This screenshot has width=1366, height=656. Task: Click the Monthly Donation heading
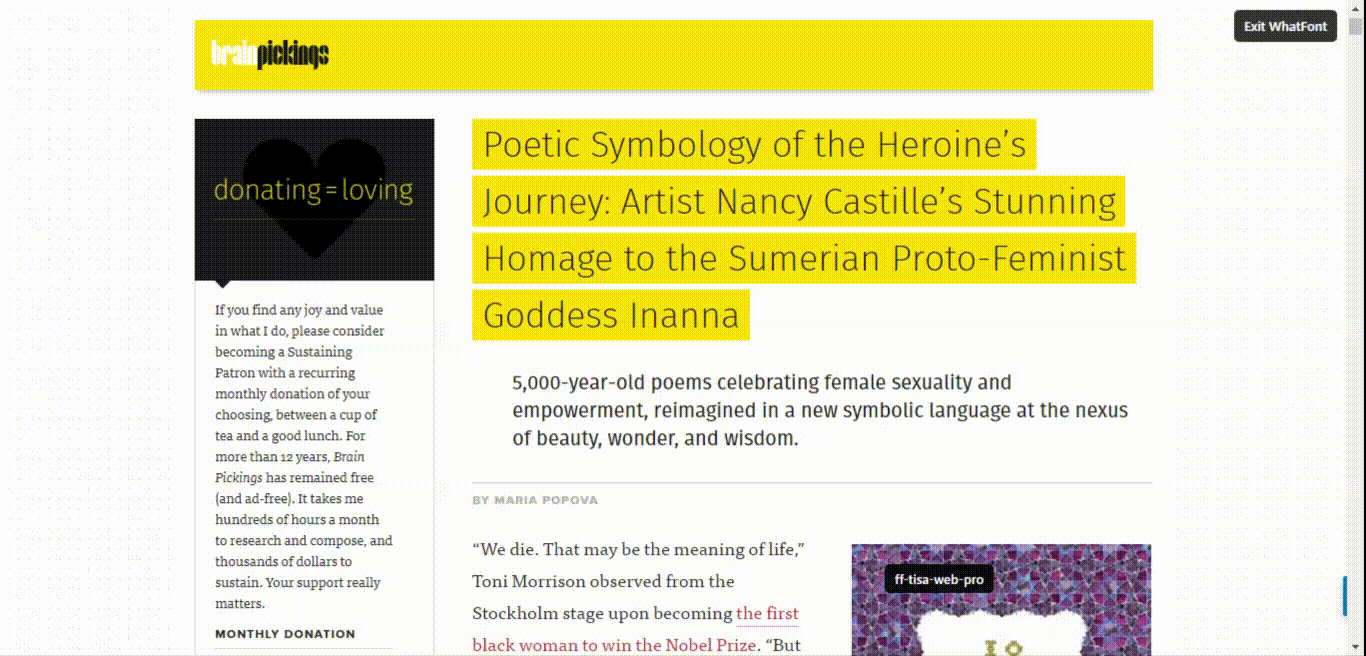(x=285, y=634)
